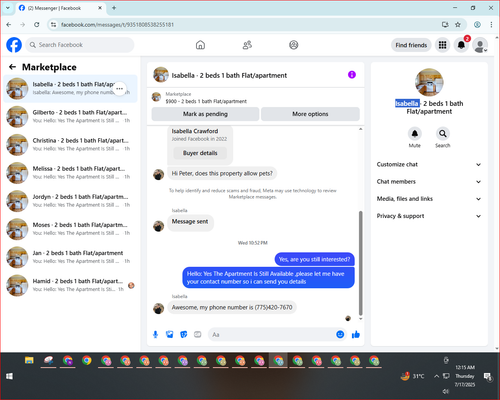Click the chat messages vertical scrollbar
500x400 pixels.
point(360,263)
